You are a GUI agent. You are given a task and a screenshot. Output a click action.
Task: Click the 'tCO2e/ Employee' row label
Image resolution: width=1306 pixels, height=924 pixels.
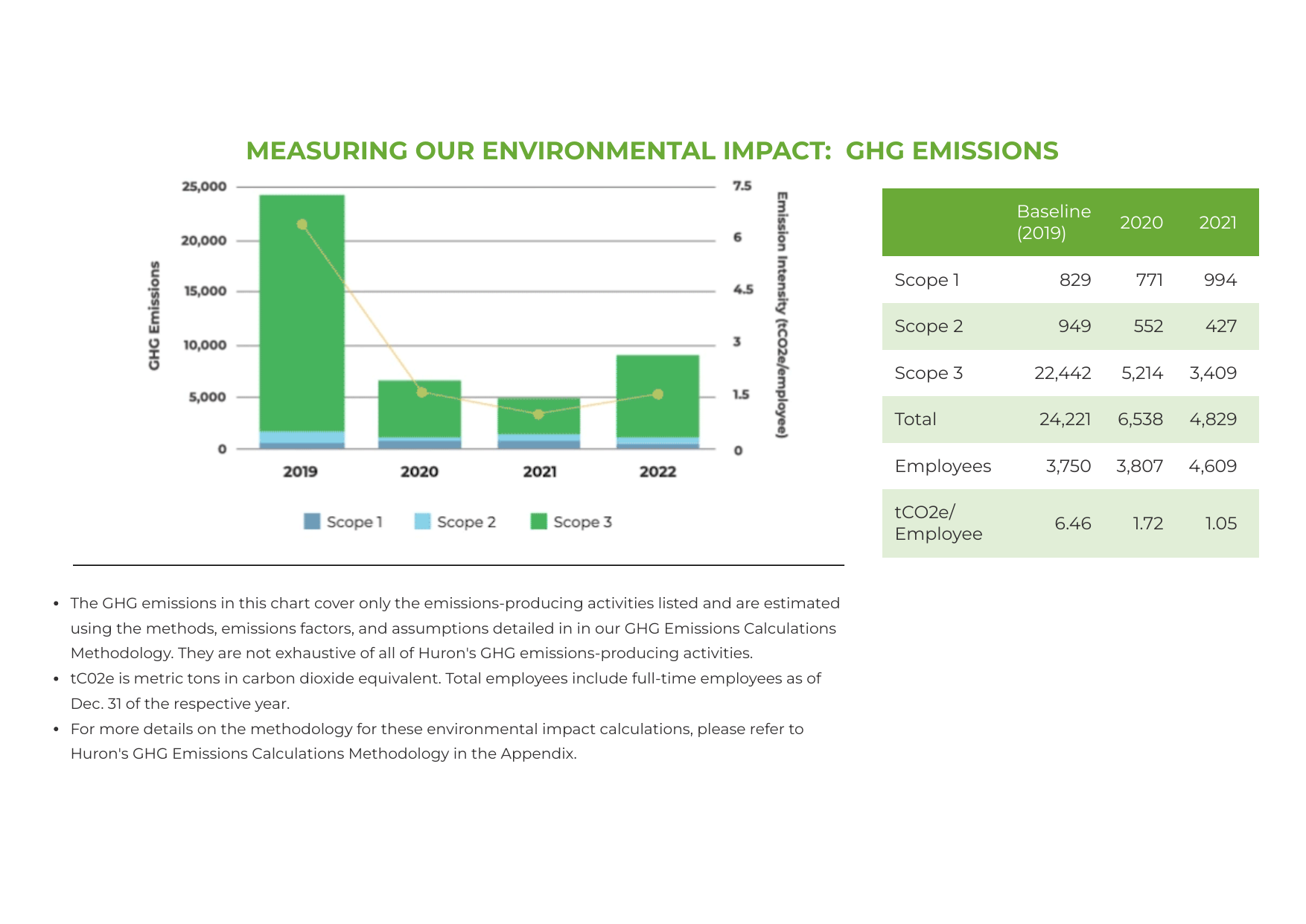pyautogui.click(x=938, y=523)
